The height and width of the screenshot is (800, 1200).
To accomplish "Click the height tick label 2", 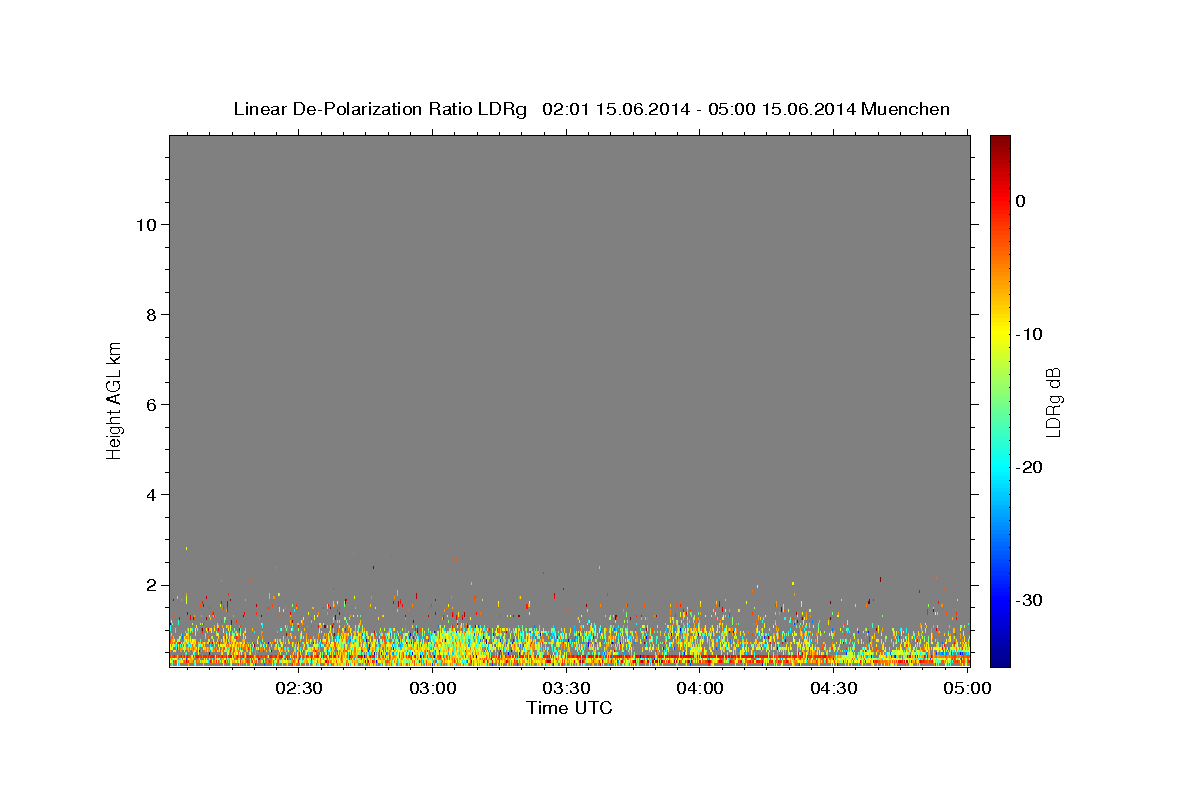I will pyautogui.click(x=149, y=584).
